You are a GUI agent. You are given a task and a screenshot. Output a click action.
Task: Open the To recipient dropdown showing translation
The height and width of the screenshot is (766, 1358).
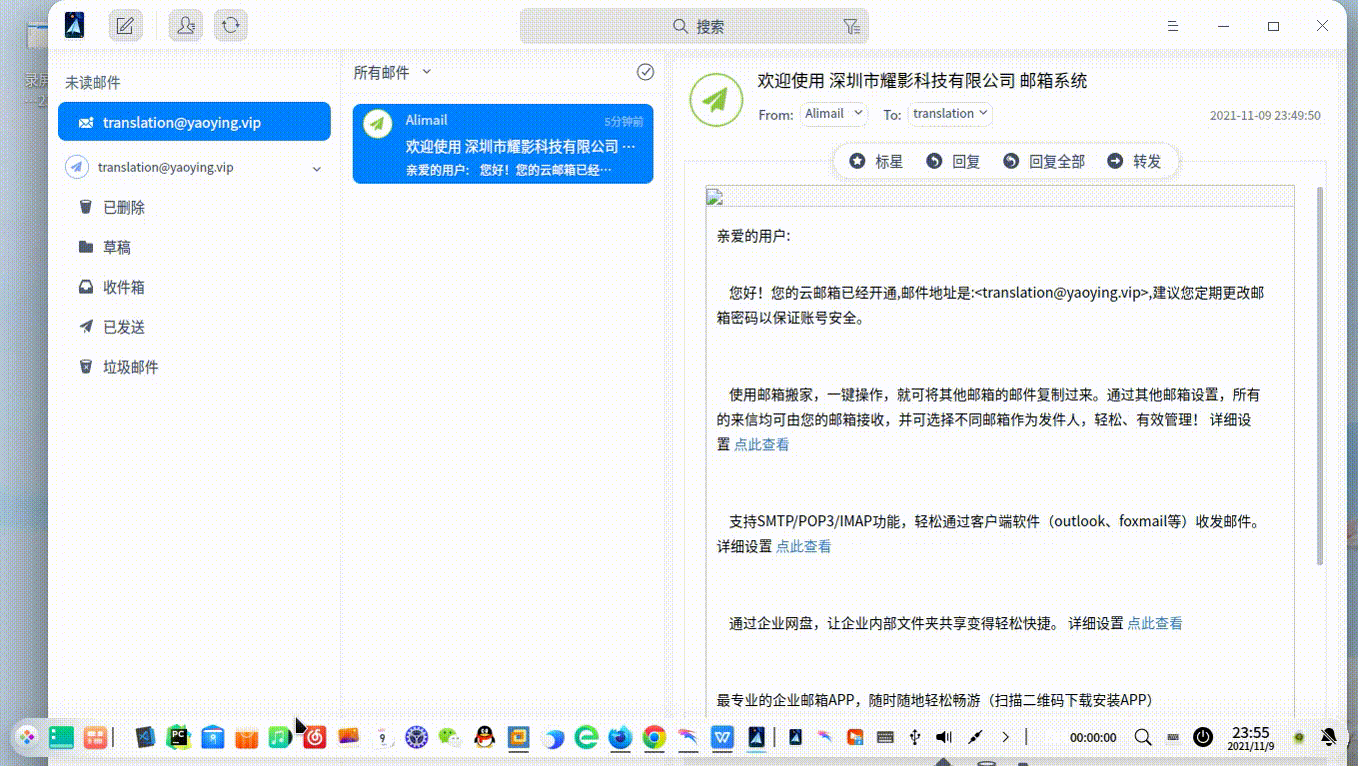949,113
